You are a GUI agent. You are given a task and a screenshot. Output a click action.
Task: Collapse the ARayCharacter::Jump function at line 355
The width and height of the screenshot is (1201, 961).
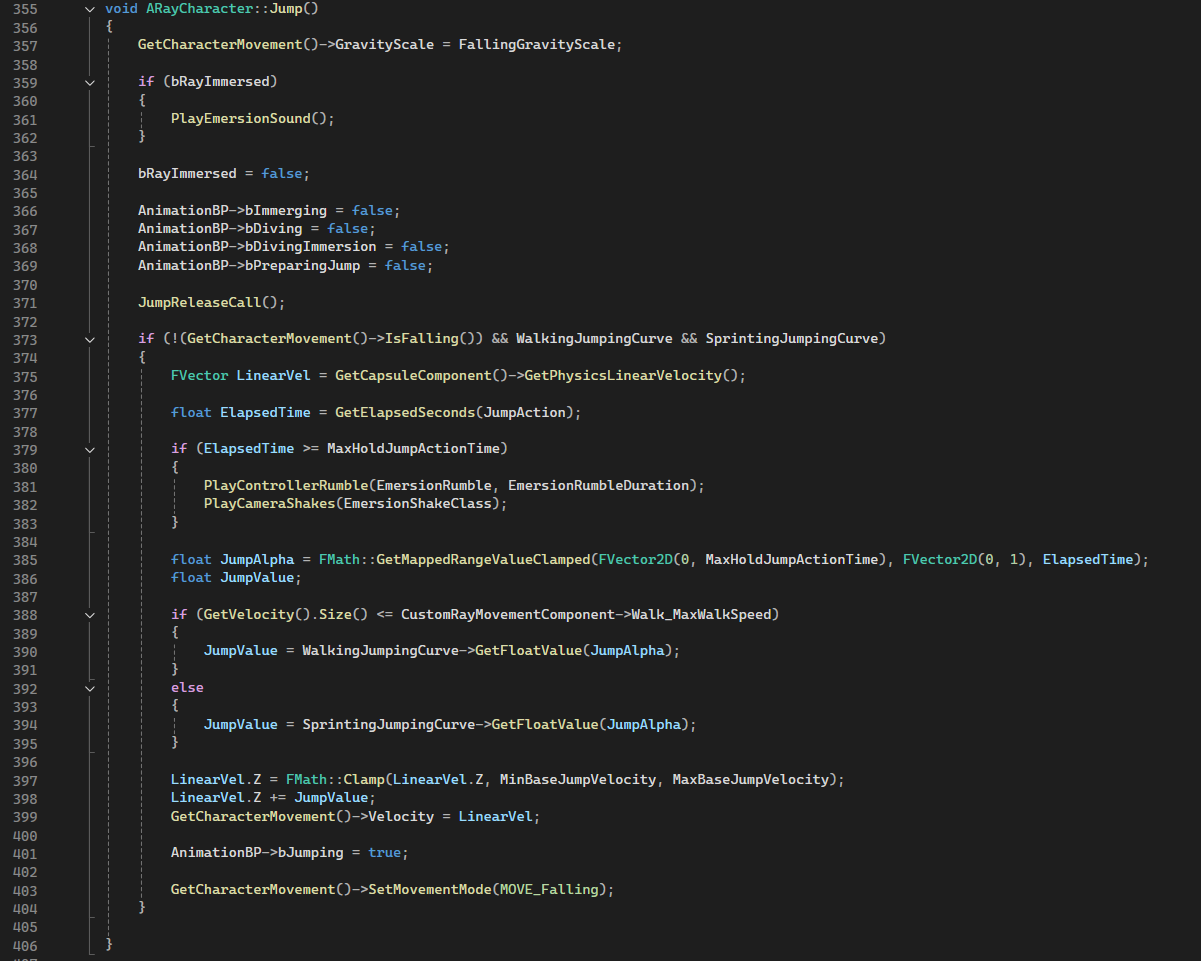tap(91, 8)
